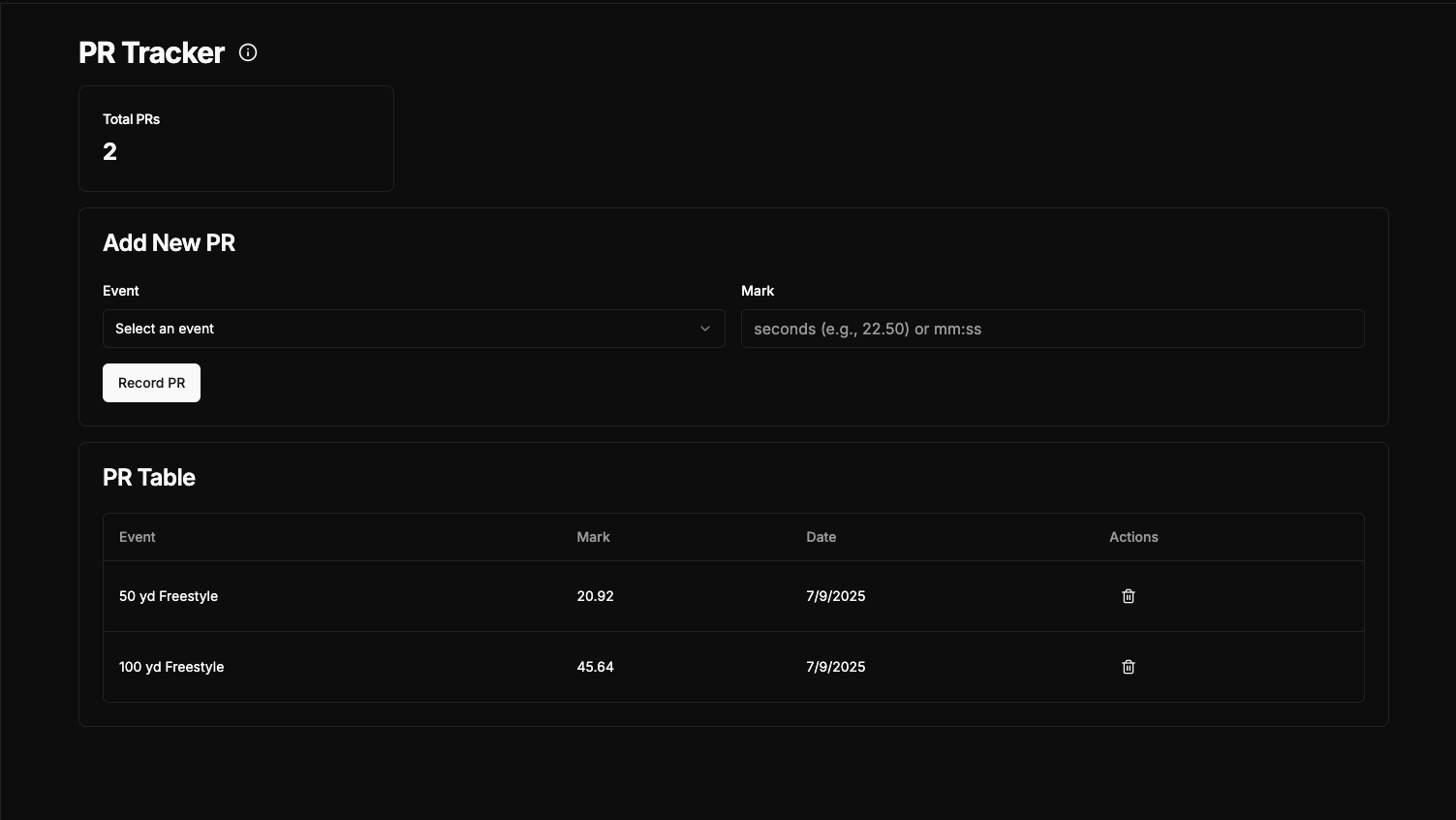Click the 20.92 mark value
This screenshot has height=820, width=1456.
[595, 596]
